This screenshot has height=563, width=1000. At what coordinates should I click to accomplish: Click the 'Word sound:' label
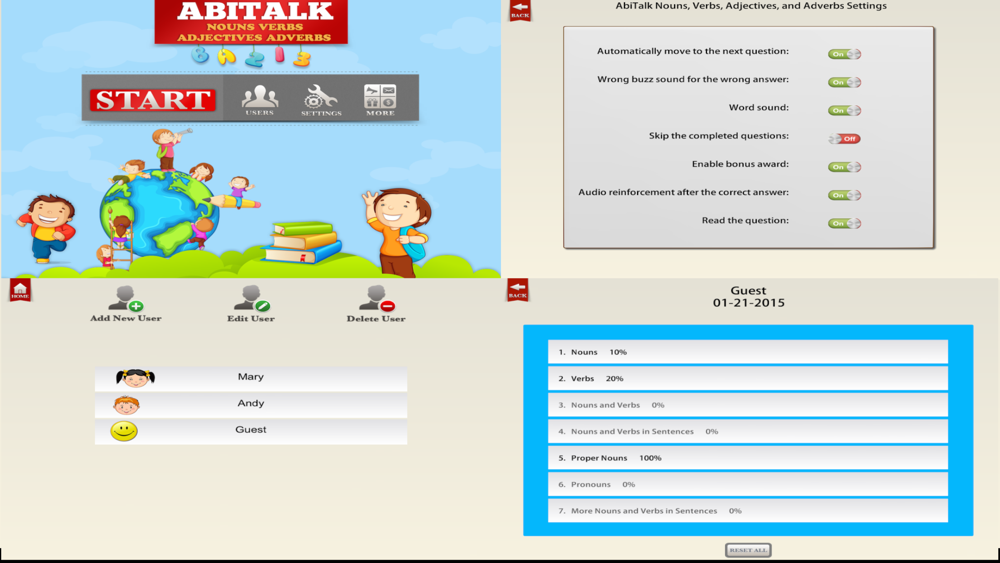tap(759, 108)
